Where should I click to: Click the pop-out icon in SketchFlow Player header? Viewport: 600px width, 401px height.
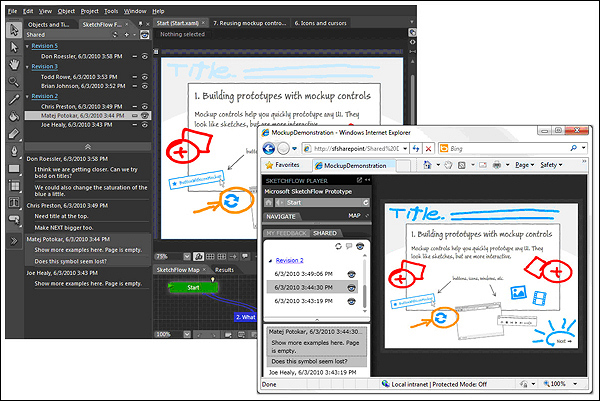359,180
